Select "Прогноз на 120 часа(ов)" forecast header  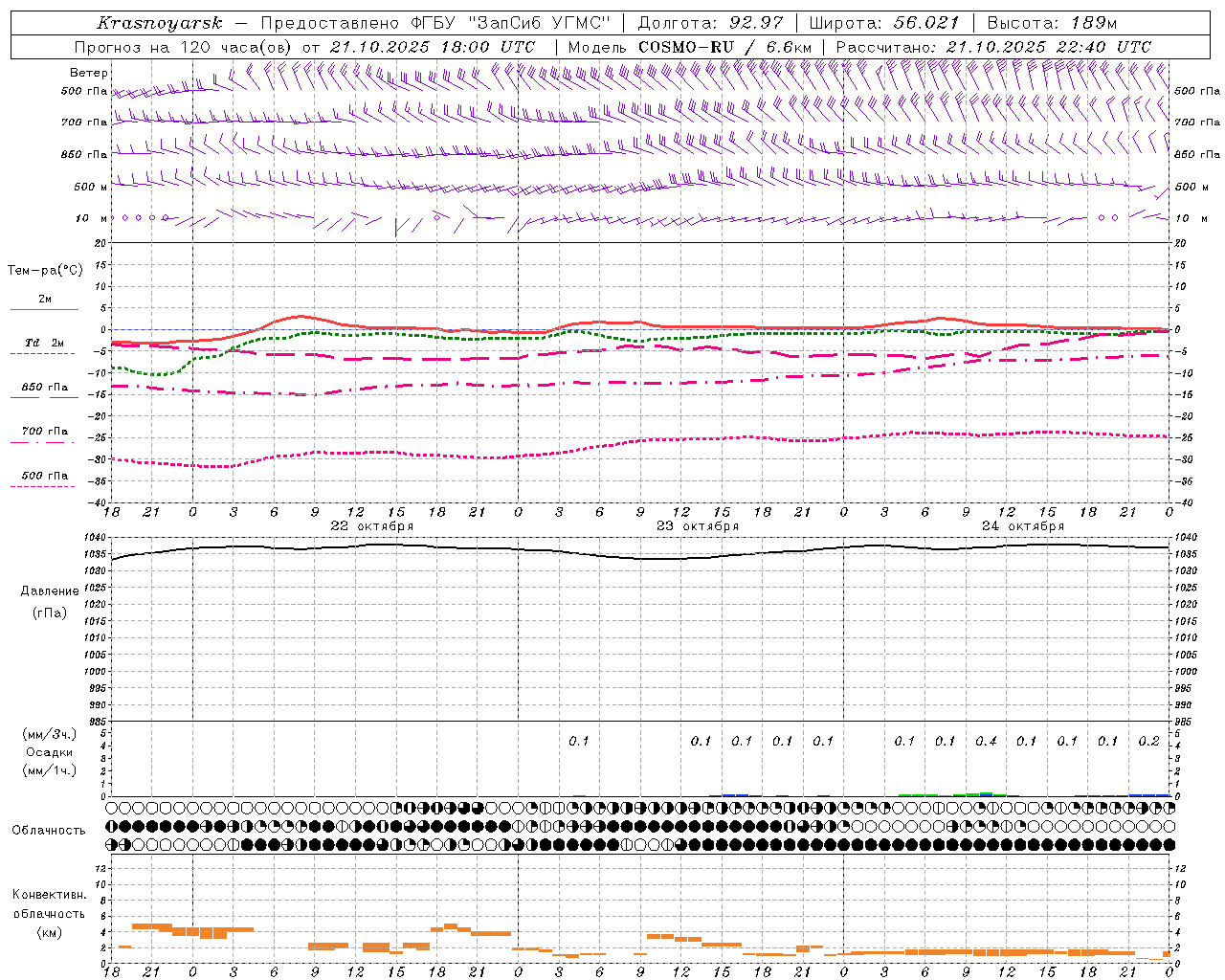[184, 47]
